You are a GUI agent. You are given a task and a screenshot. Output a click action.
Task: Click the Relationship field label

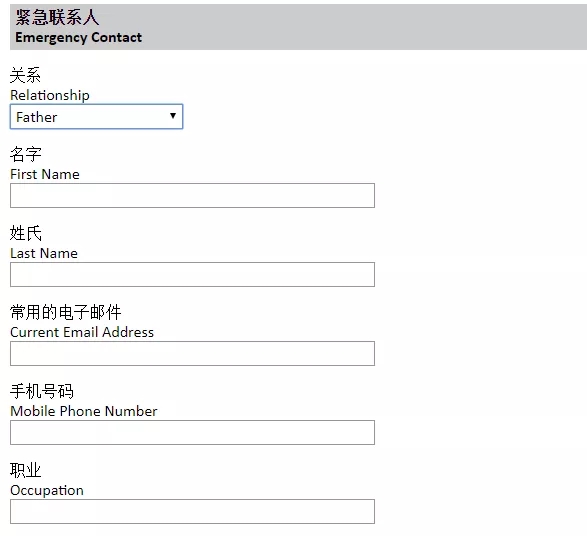[50, 95]
